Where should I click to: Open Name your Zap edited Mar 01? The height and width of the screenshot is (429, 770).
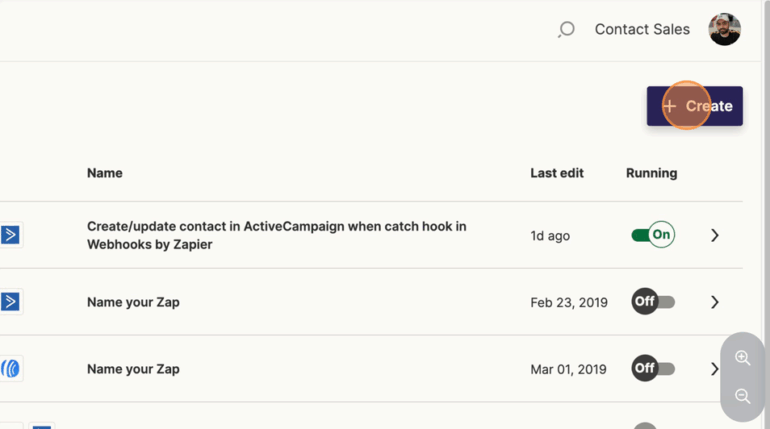[x=133, y=369]
